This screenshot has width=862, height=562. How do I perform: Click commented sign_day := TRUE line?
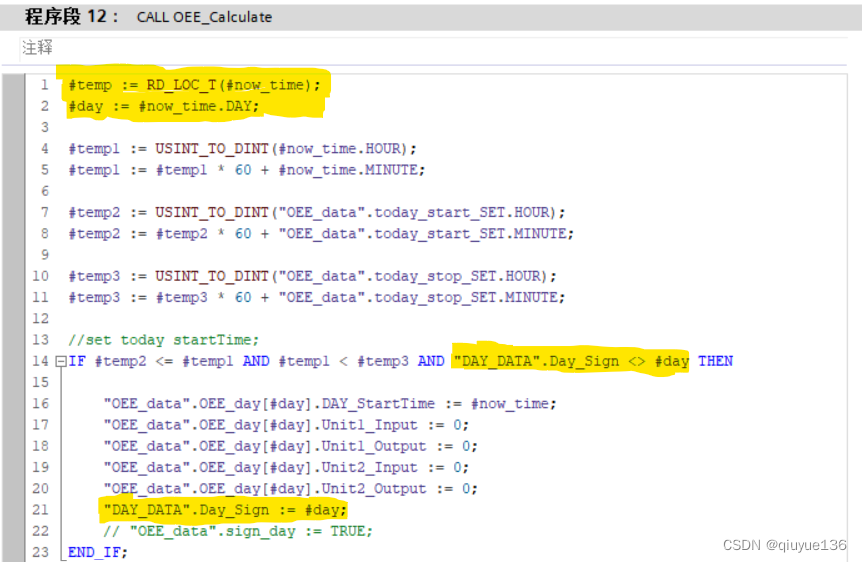[238, 531]
